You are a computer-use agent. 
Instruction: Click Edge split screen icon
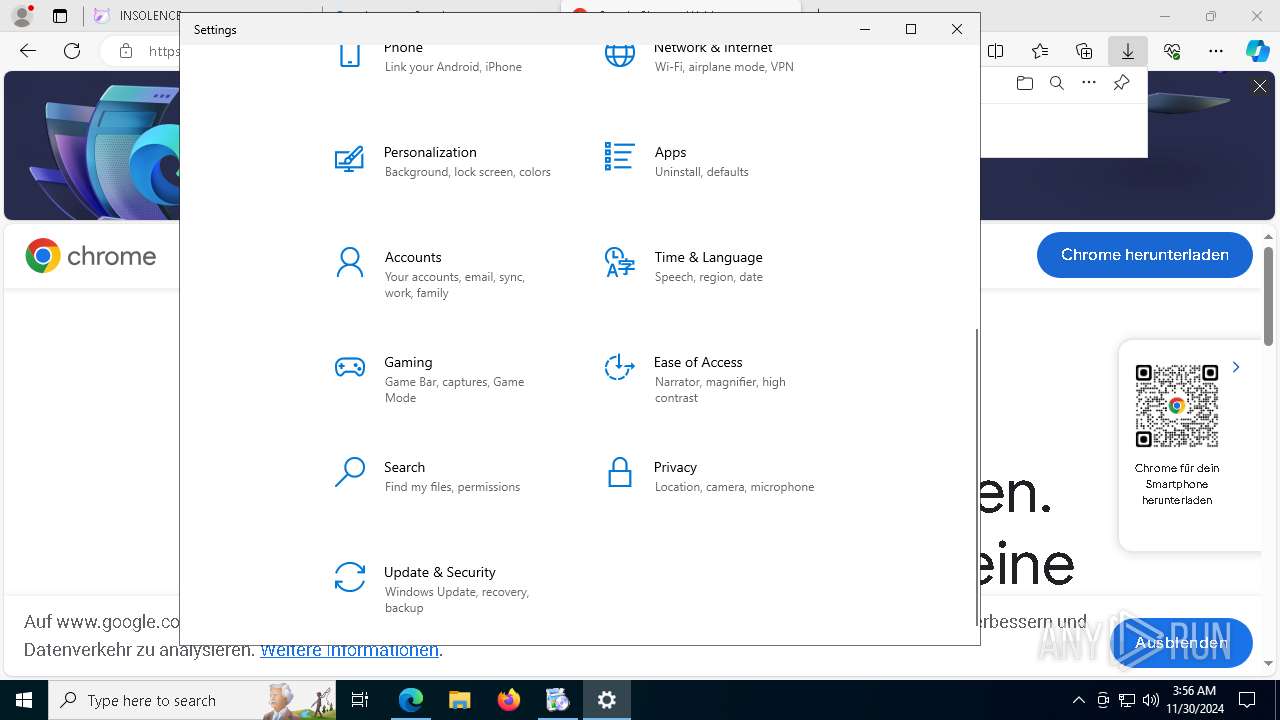pyautogui.click(x=996, y=51)
